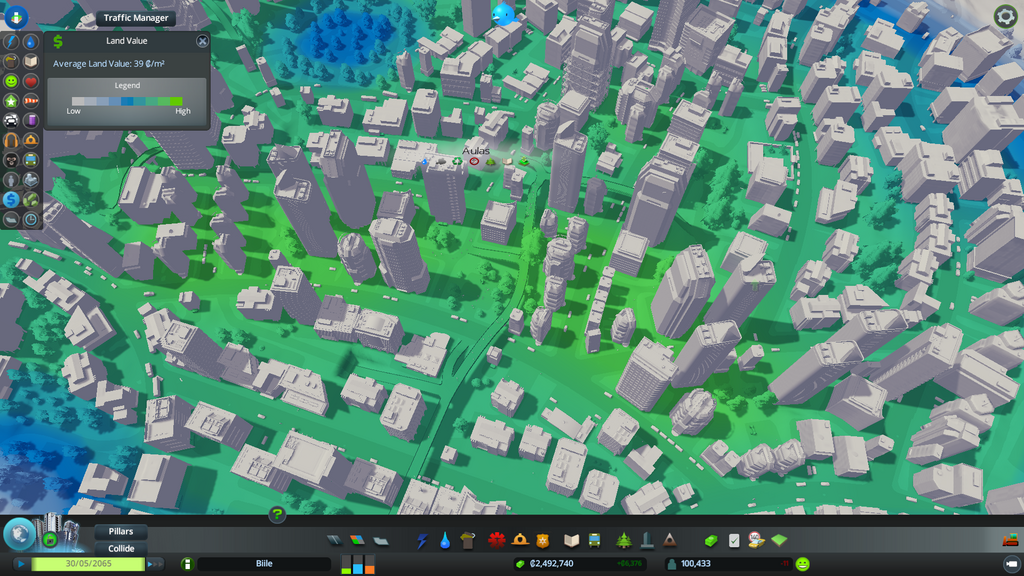Show the Natural Resources info view
The image size is (1024, 576).
click(31, 199)
